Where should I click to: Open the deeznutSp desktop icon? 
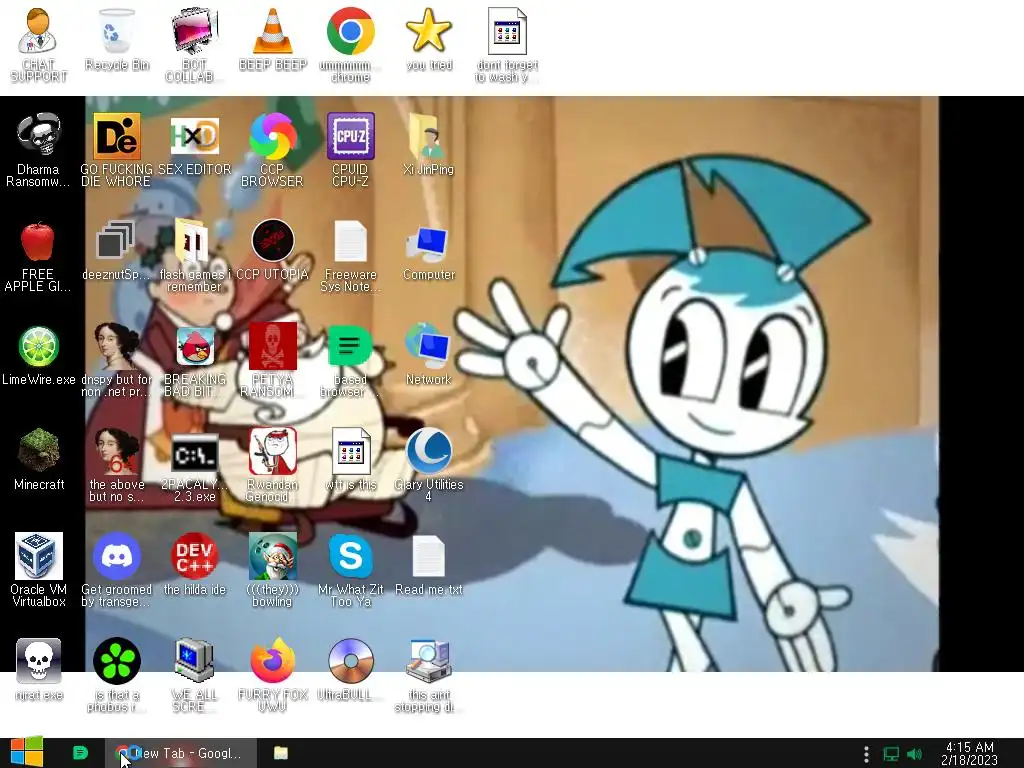tap(116, 250)
